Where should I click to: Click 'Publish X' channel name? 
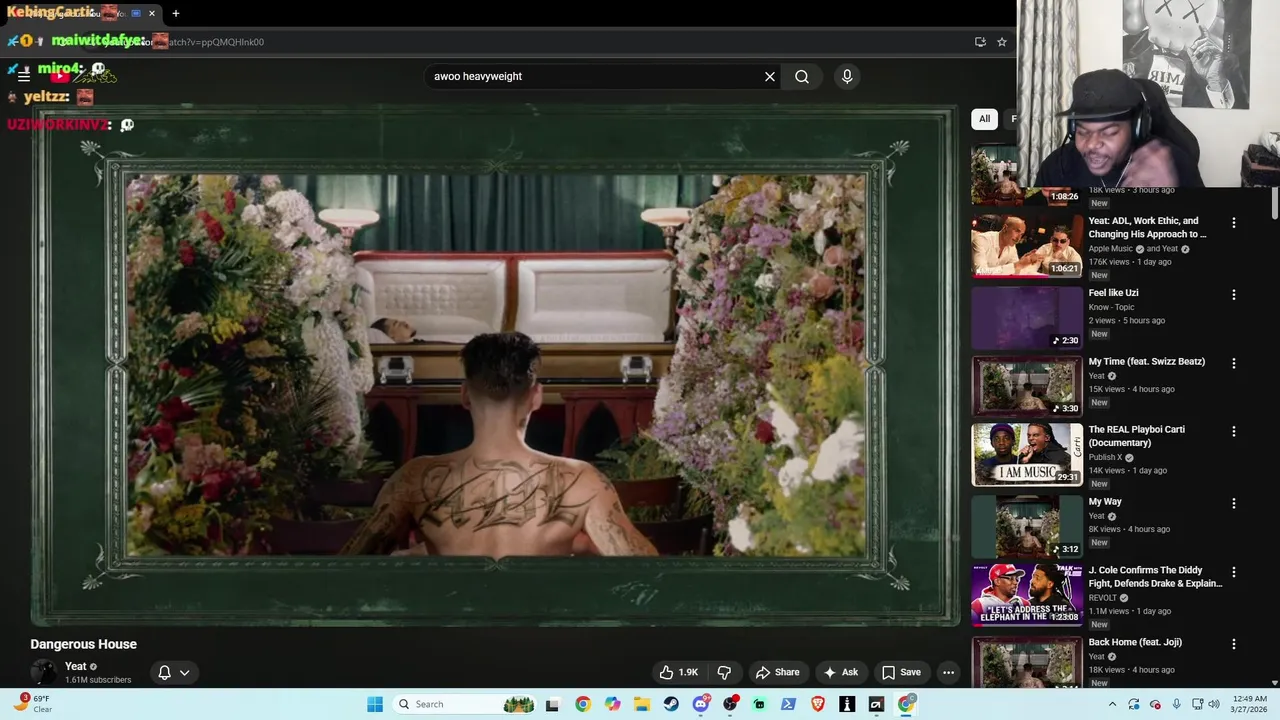pyautogui.click(x=1105, y=457)
